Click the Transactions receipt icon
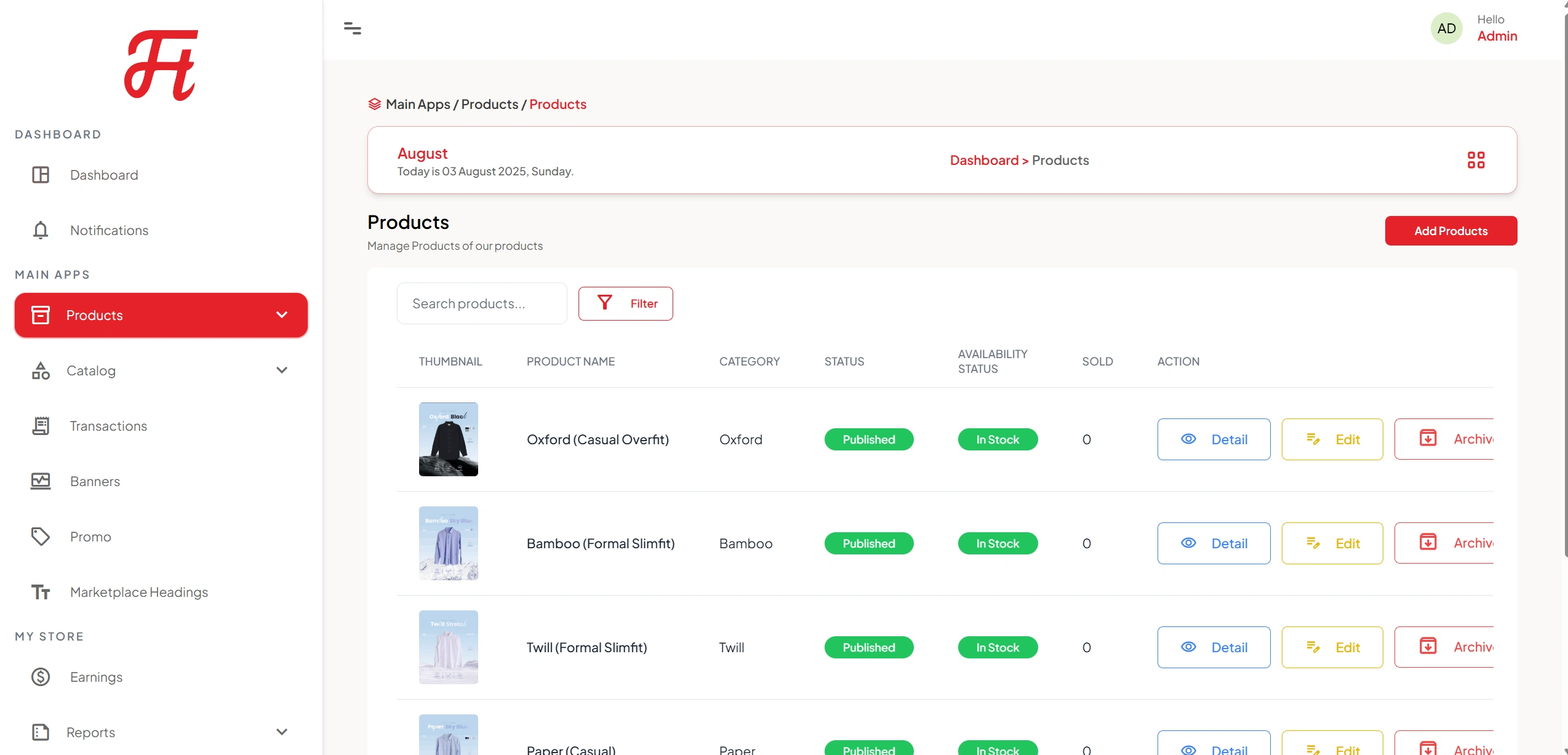 [41, 426]
